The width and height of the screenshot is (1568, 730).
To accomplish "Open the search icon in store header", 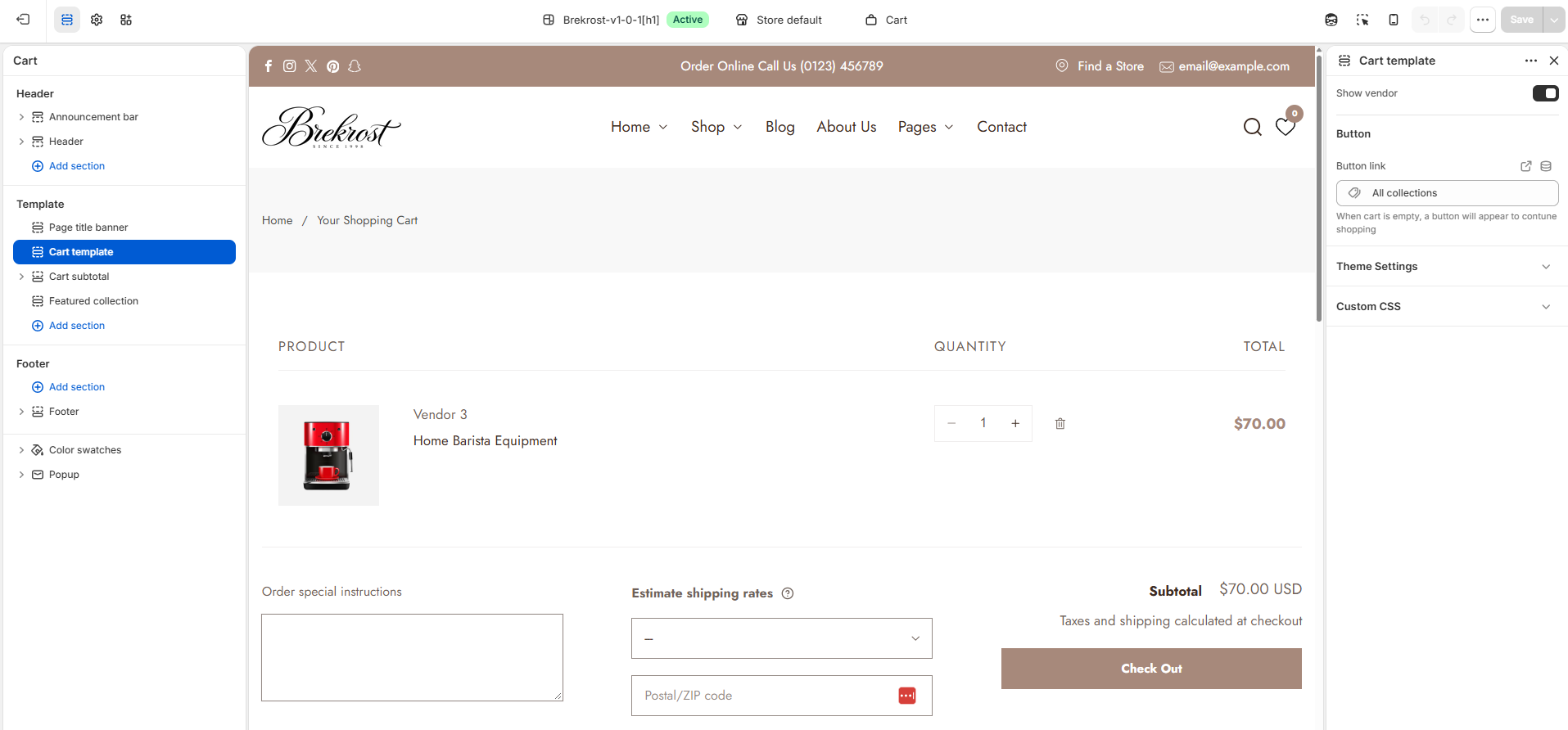I will (1253, 127).
